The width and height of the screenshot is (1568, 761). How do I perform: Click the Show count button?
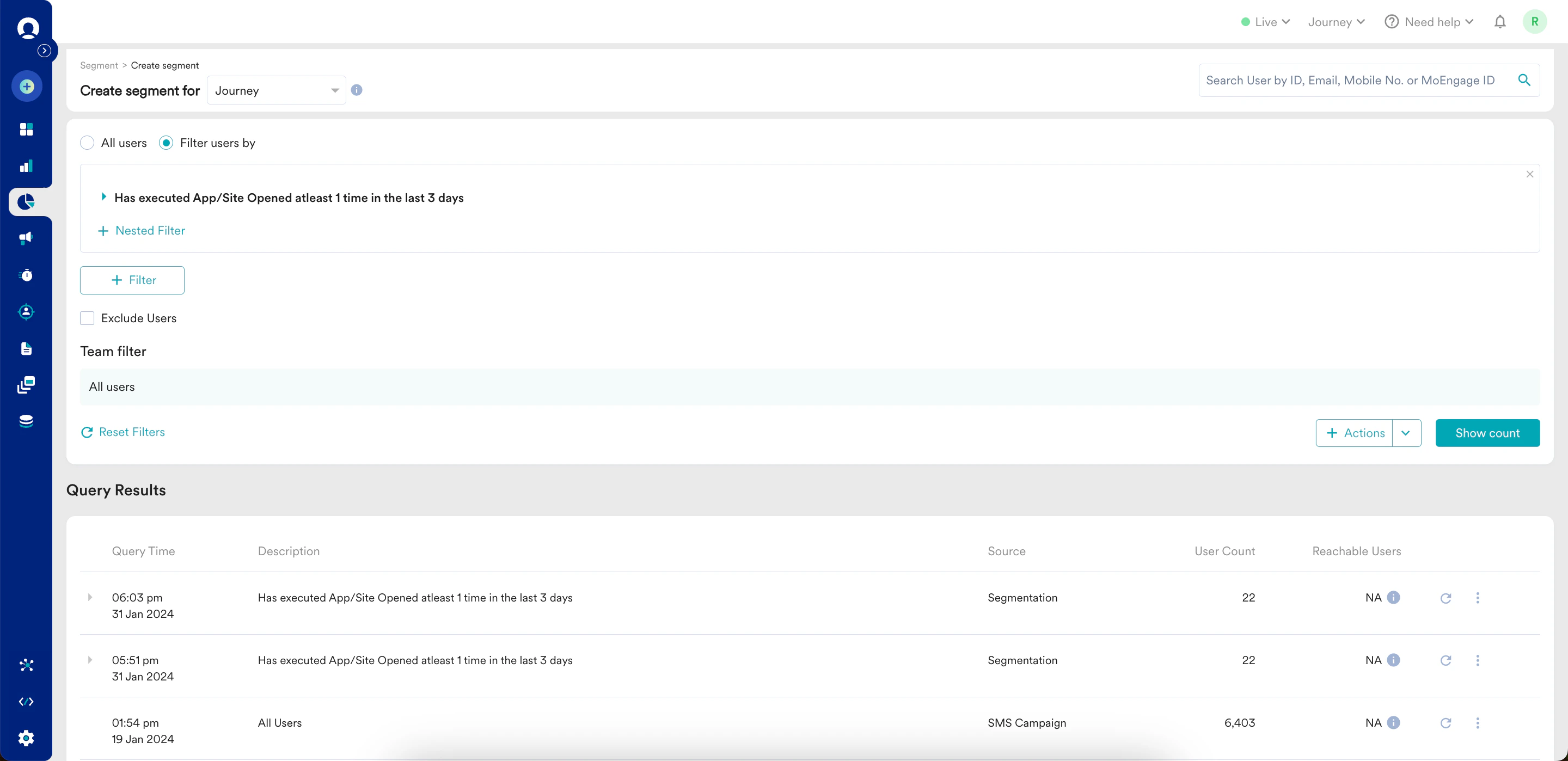pyautogui.click(x=1487, y=433)
